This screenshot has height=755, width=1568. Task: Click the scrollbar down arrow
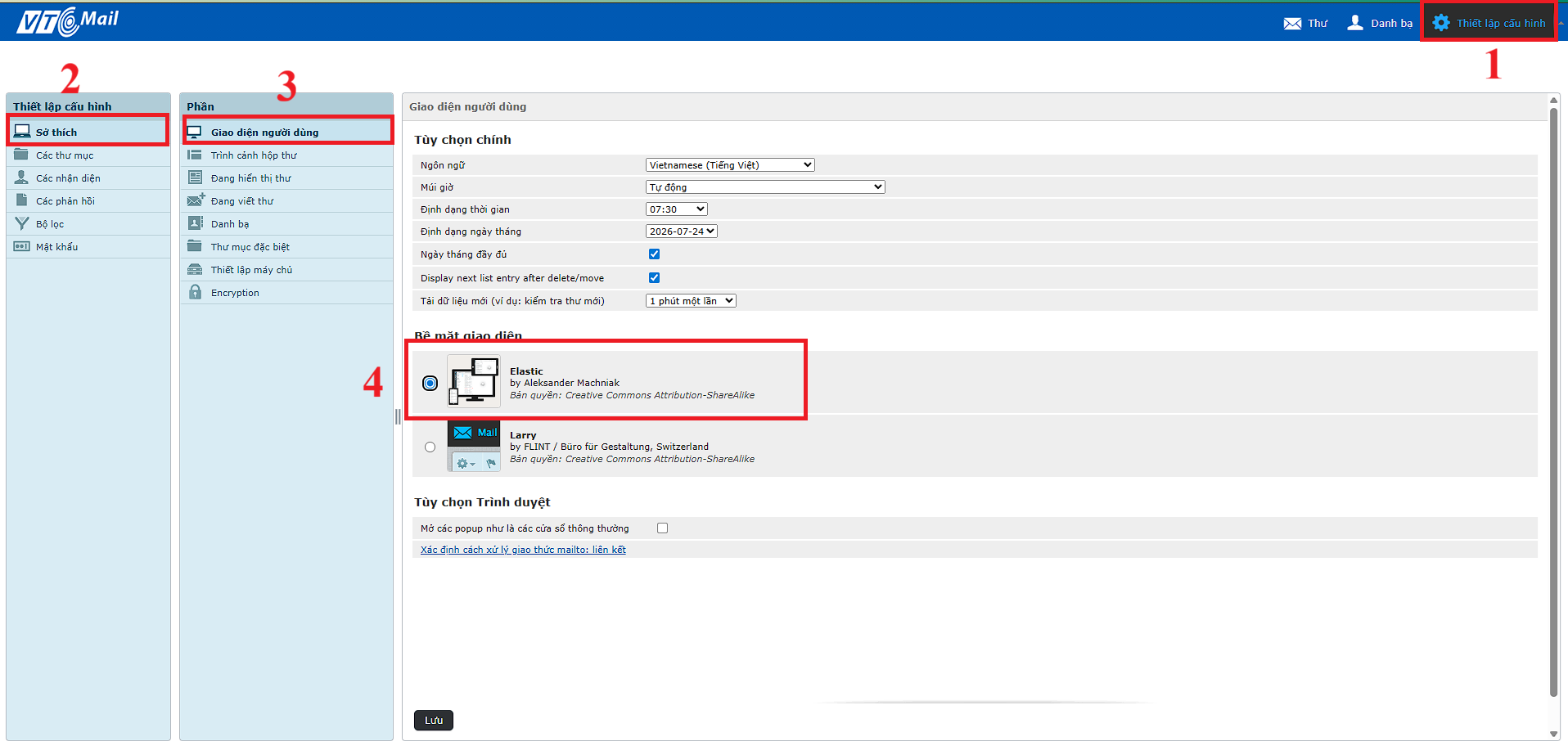click(1553, 734)
